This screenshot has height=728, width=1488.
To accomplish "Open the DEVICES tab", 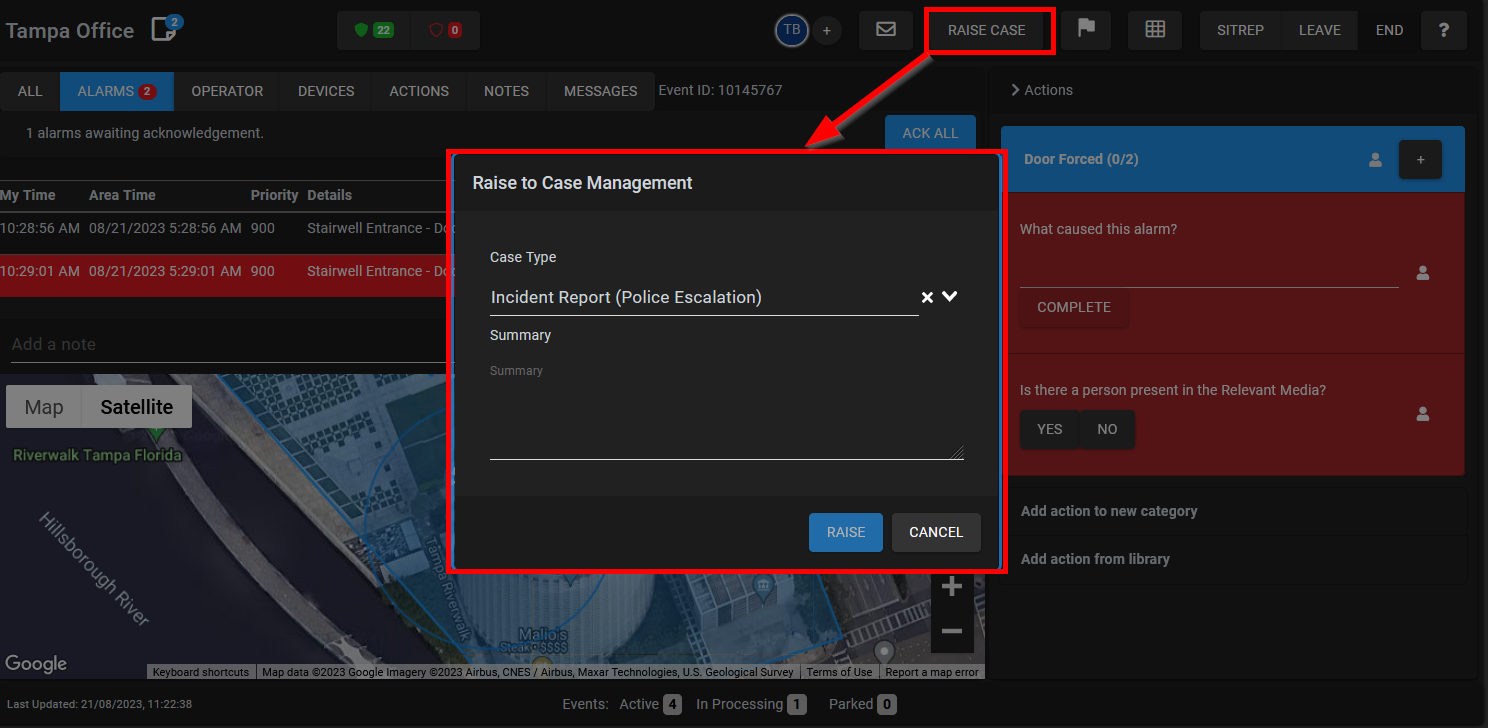I will click(326, 91).
